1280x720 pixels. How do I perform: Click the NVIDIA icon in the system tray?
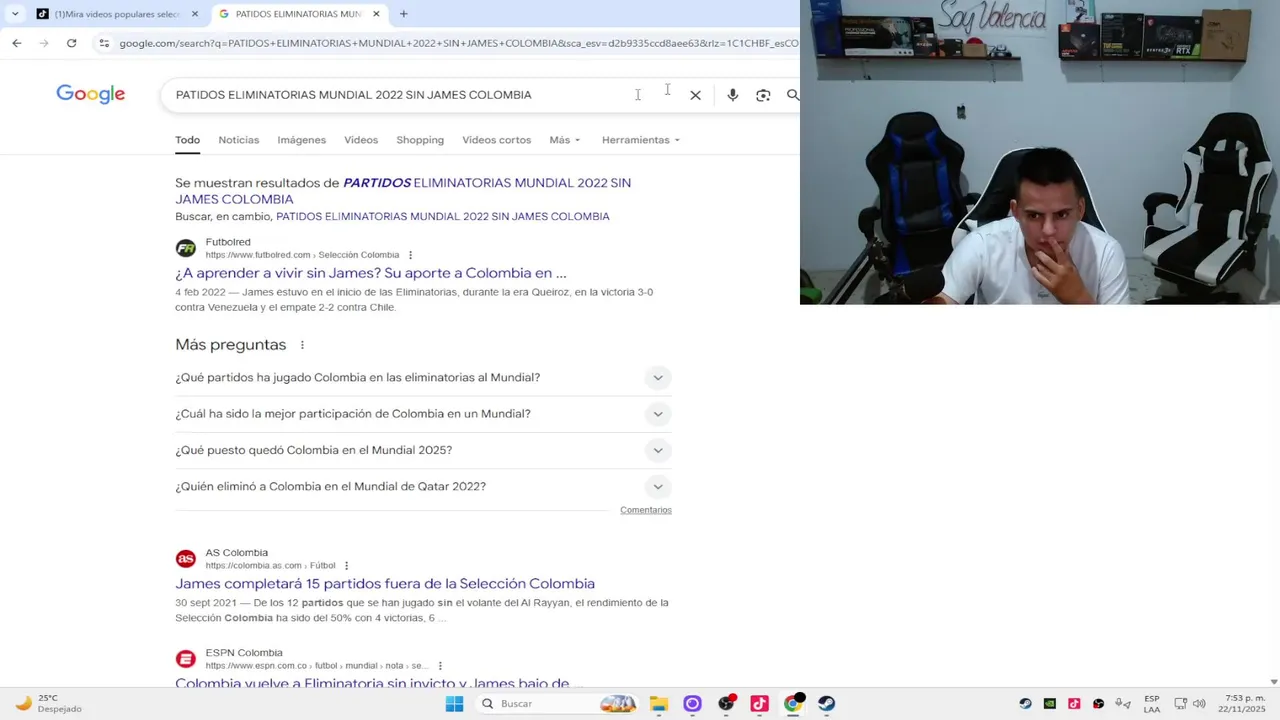click(1049, 704)
